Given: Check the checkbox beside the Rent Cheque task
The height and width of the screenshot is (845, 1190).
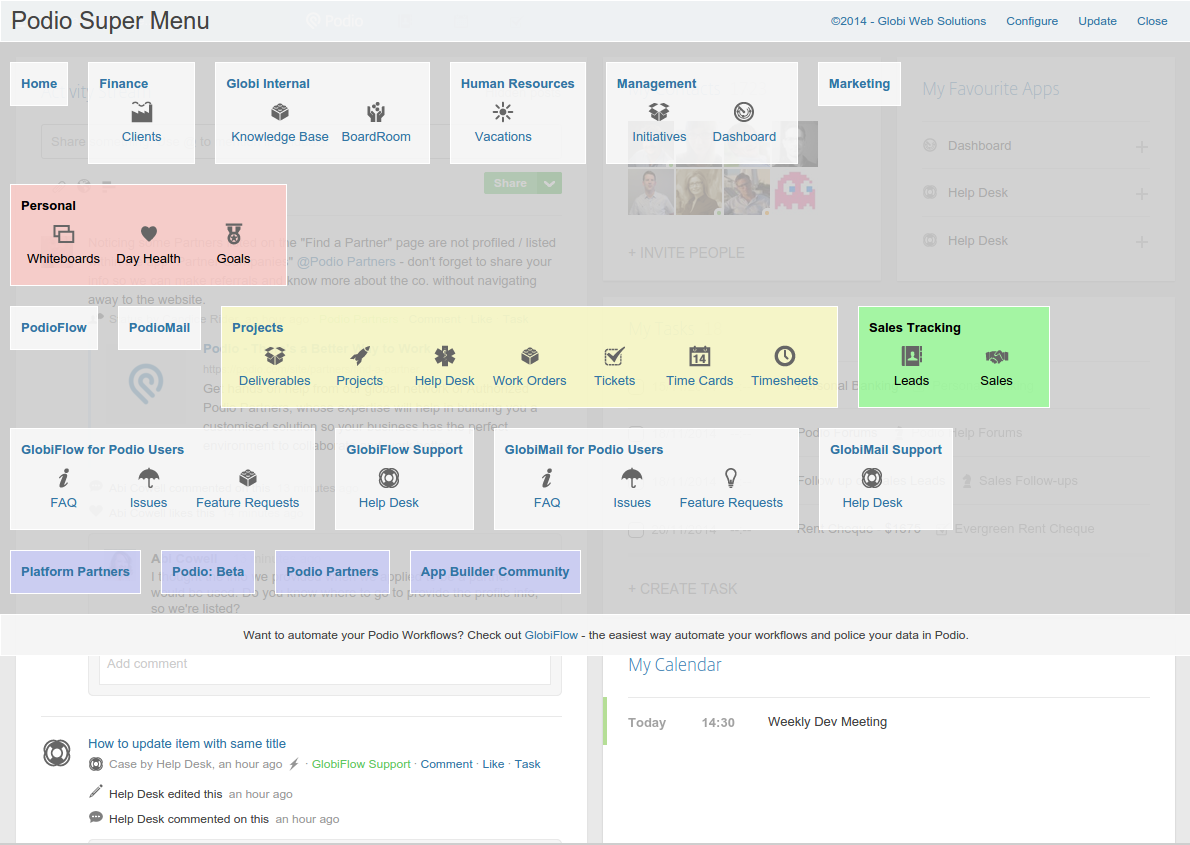Looking at the screenshot, I should (636, 529).
